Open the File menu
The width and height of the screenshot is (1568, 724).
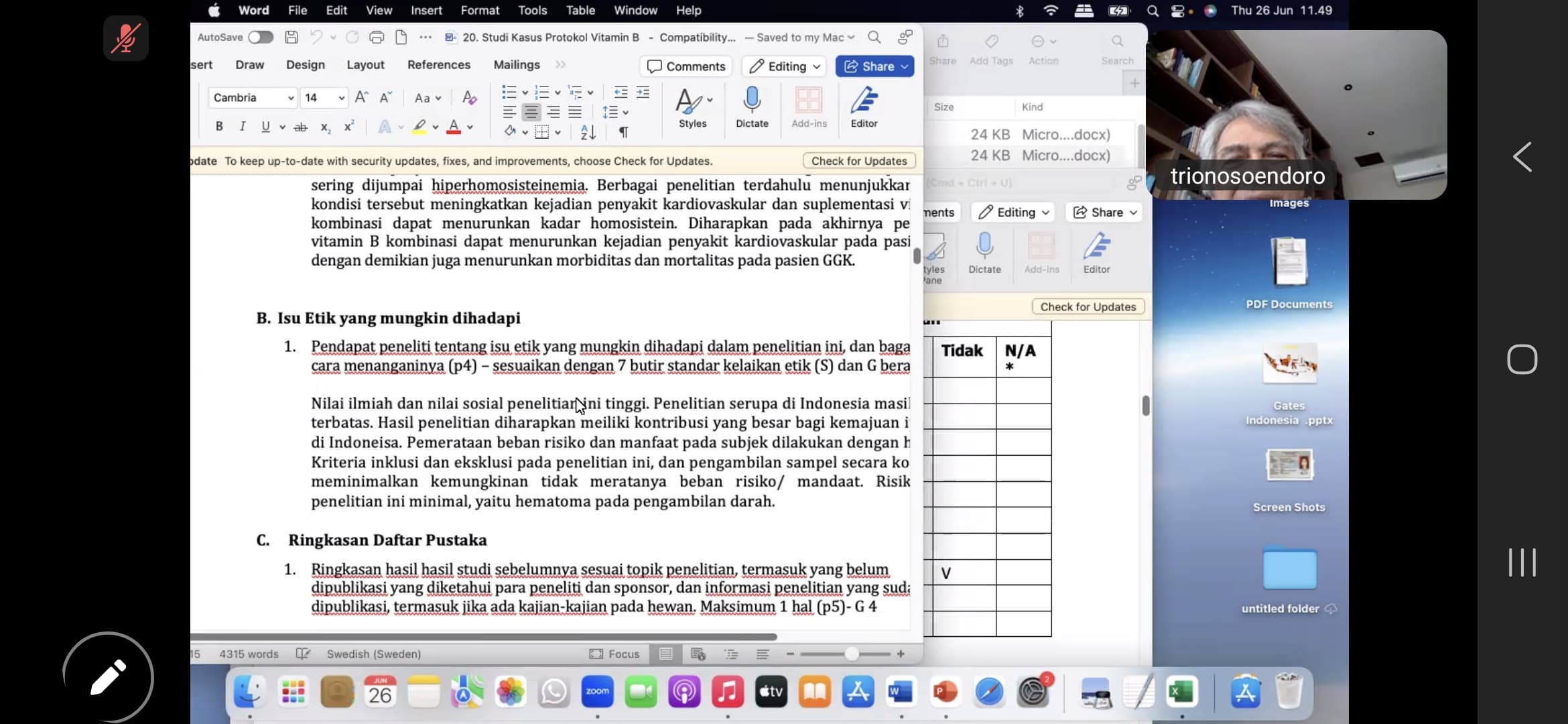298,10
